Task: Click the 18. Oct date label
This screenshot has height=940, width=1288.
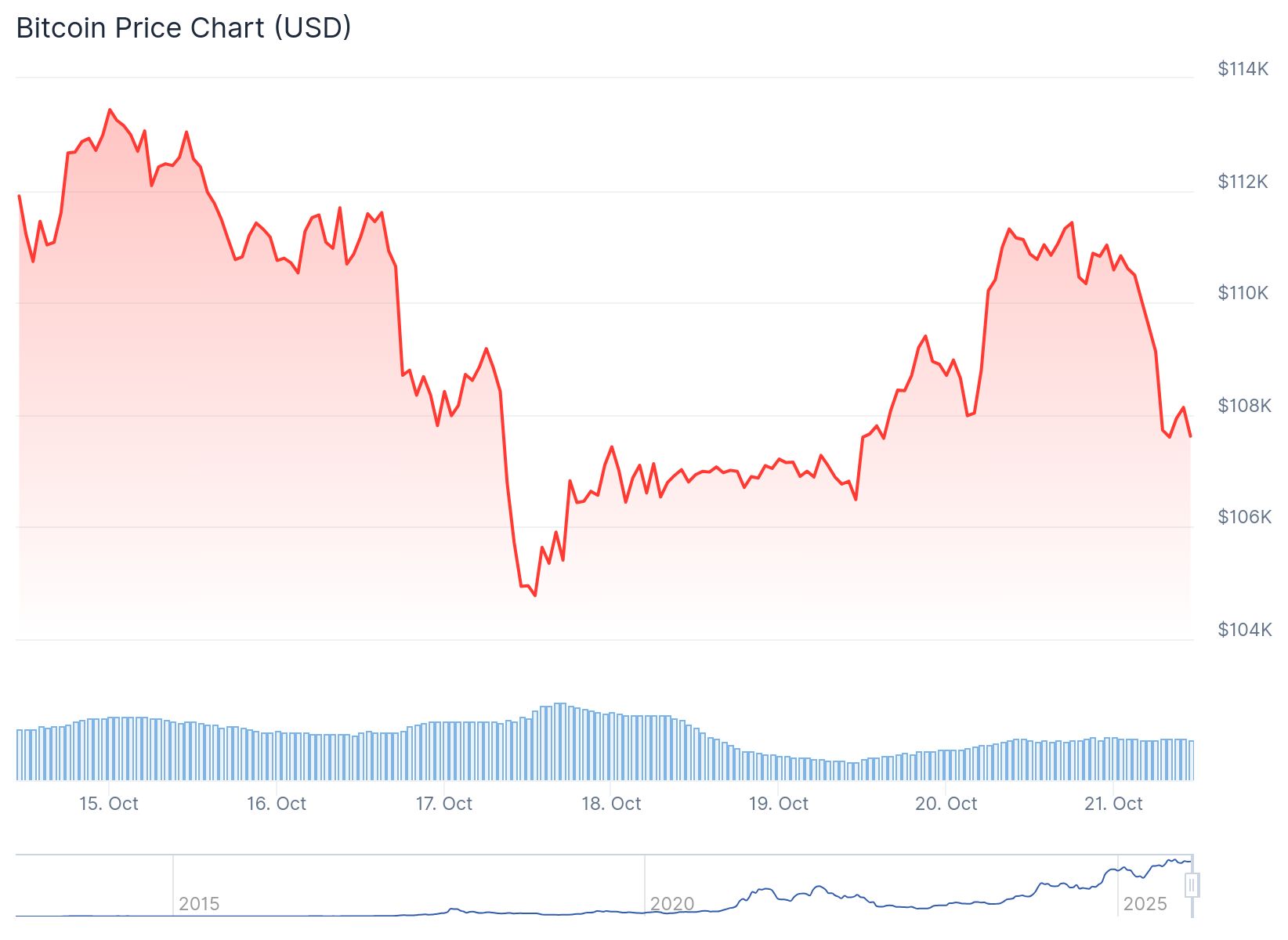Action: tap(611, 804)
